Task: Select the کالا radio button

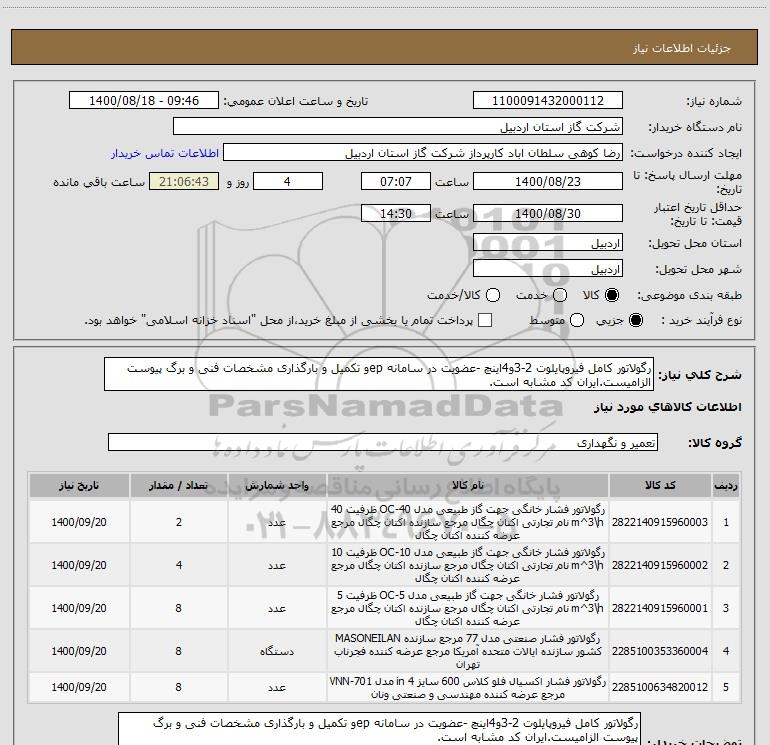Action: point(612,295)
